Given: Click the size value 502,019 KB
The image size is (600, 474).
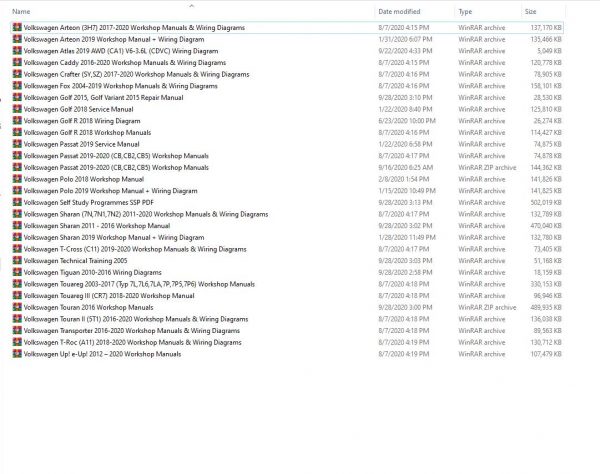Looking at the screenshot, I should pos(546,202).
